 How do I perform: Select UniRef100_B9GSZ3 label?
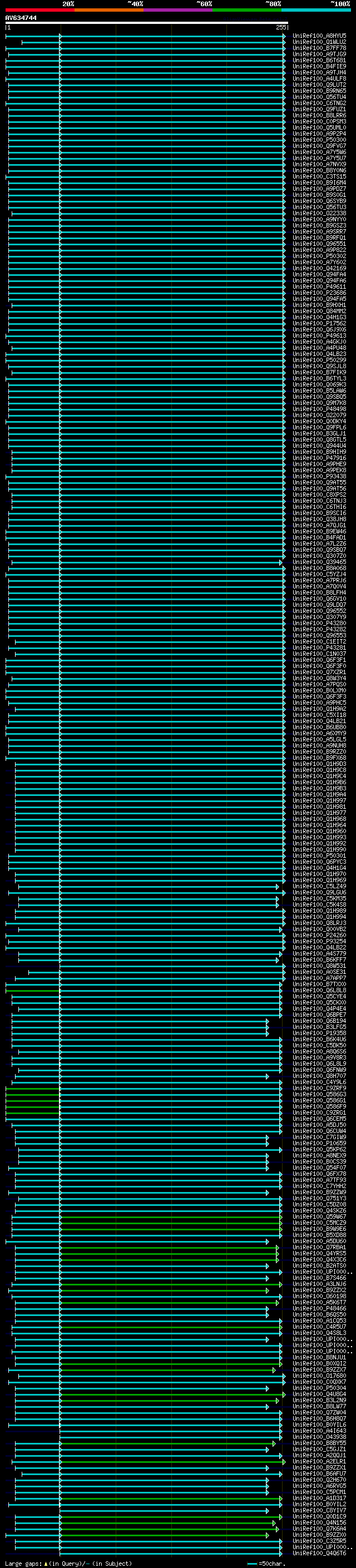(319, 226)
